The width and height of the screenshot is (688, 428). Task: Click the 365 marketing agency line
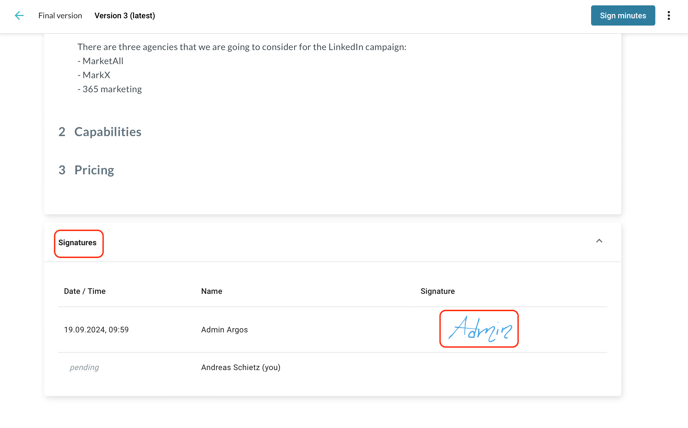[111, 89]
